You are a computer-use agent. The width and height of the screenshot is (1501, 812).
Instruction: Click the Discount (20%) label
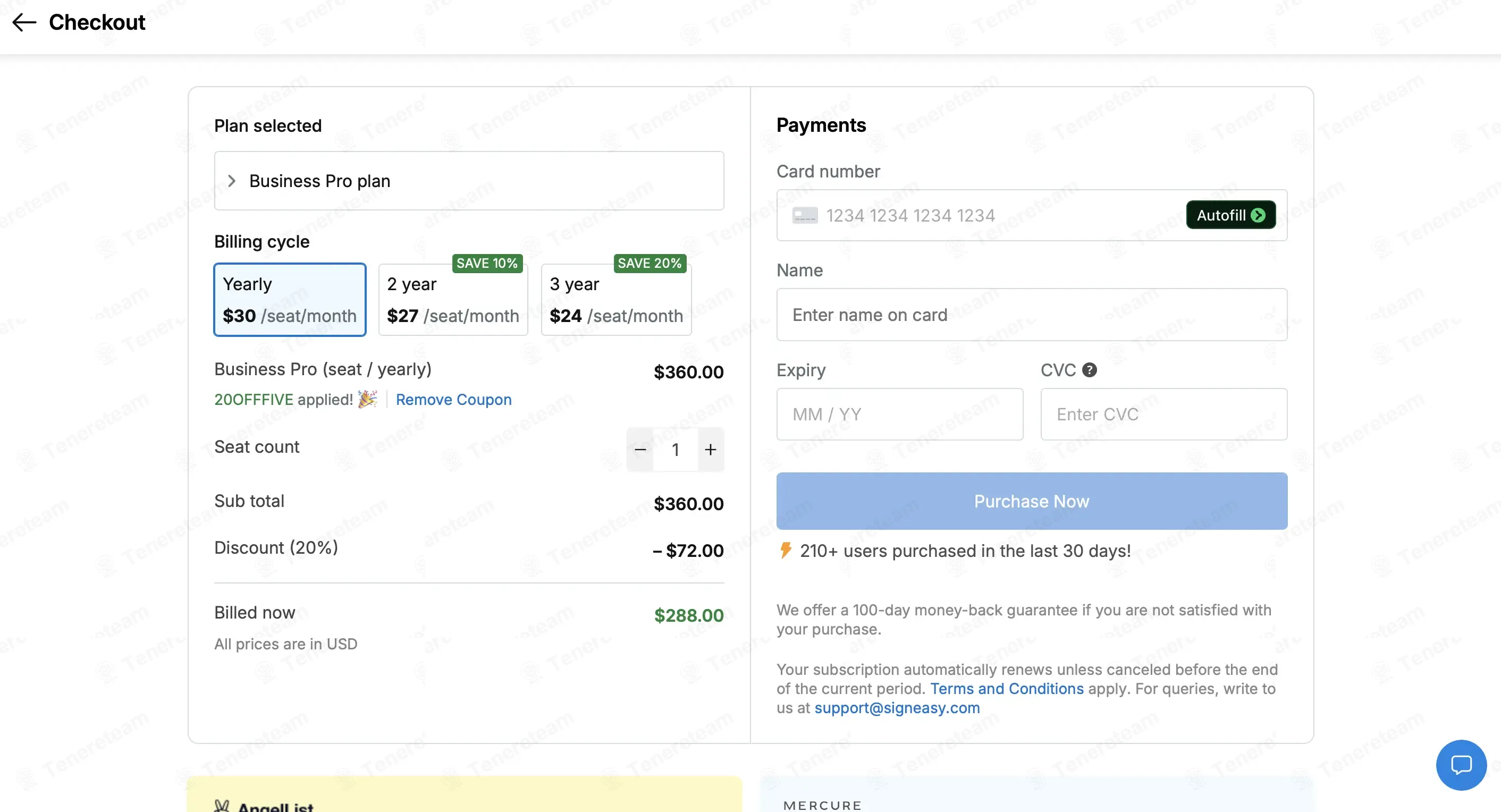pyautogui.click(x=276, y=547)
